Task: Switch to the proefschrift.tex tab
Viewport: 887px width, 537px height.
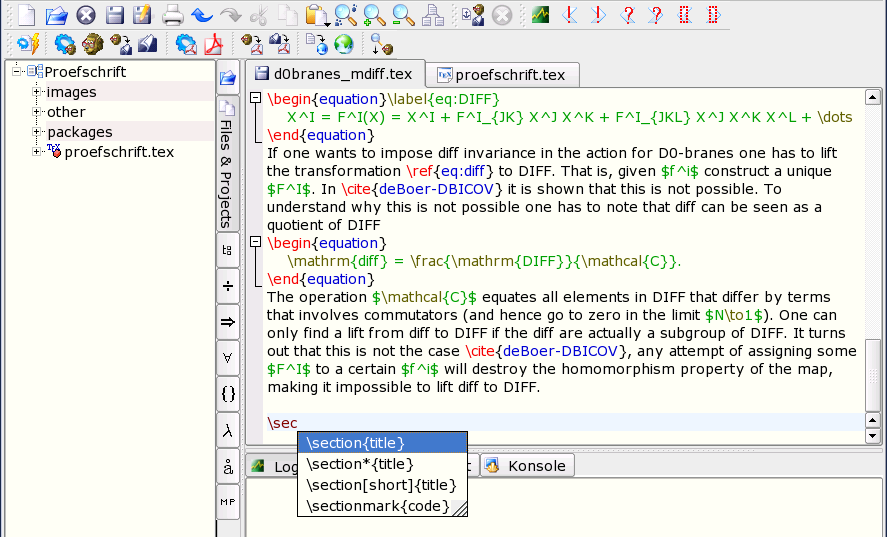Action: tap(503, 75)
